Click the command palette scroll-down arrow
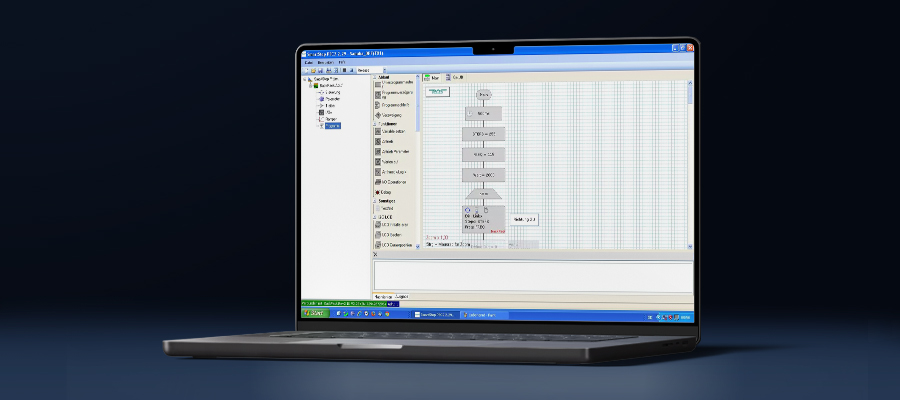This screenshot has height=400, width=900. click(418, 244)
